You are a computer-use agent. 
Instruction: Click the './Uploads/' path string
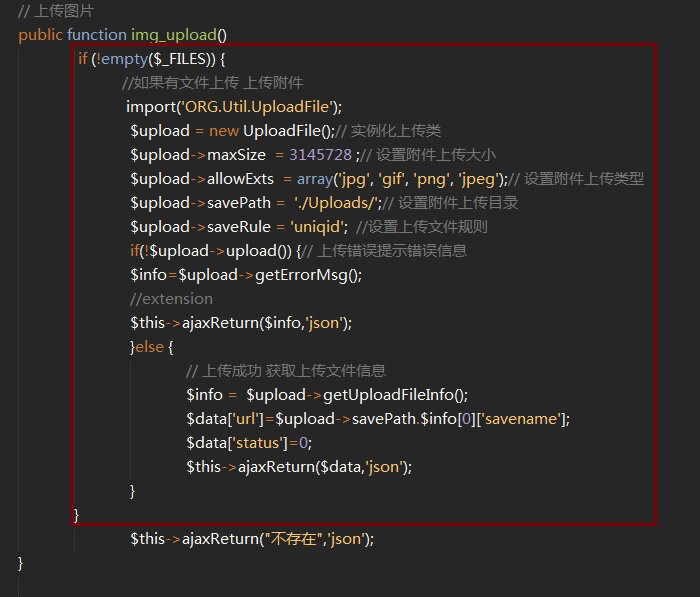338,203
